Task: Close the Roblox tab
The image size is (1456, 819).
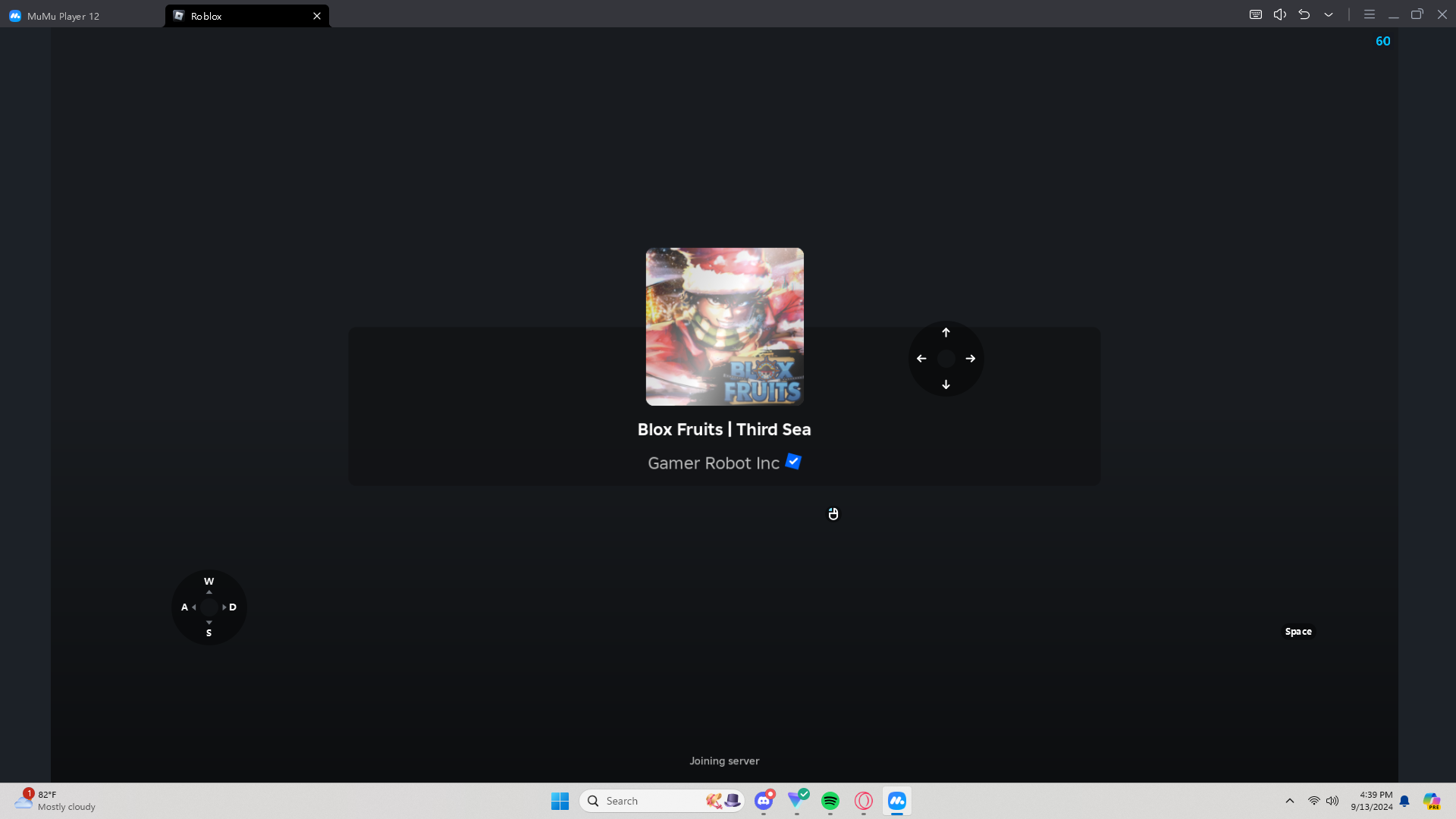Action: coord(317,16)
